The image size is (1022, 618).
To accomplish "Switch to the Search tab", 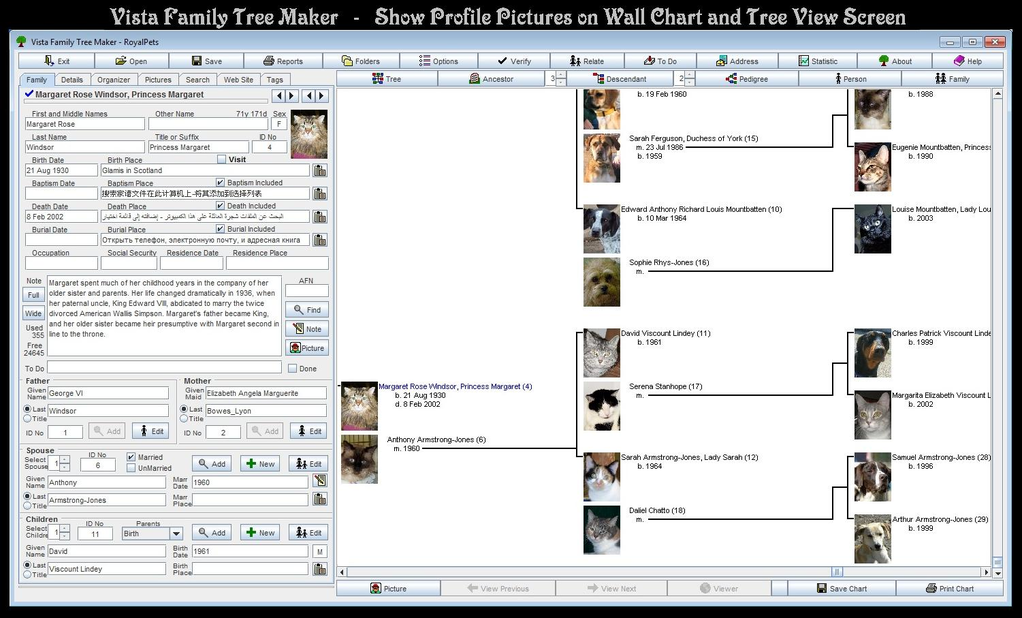I will click(x=197, y=80).
